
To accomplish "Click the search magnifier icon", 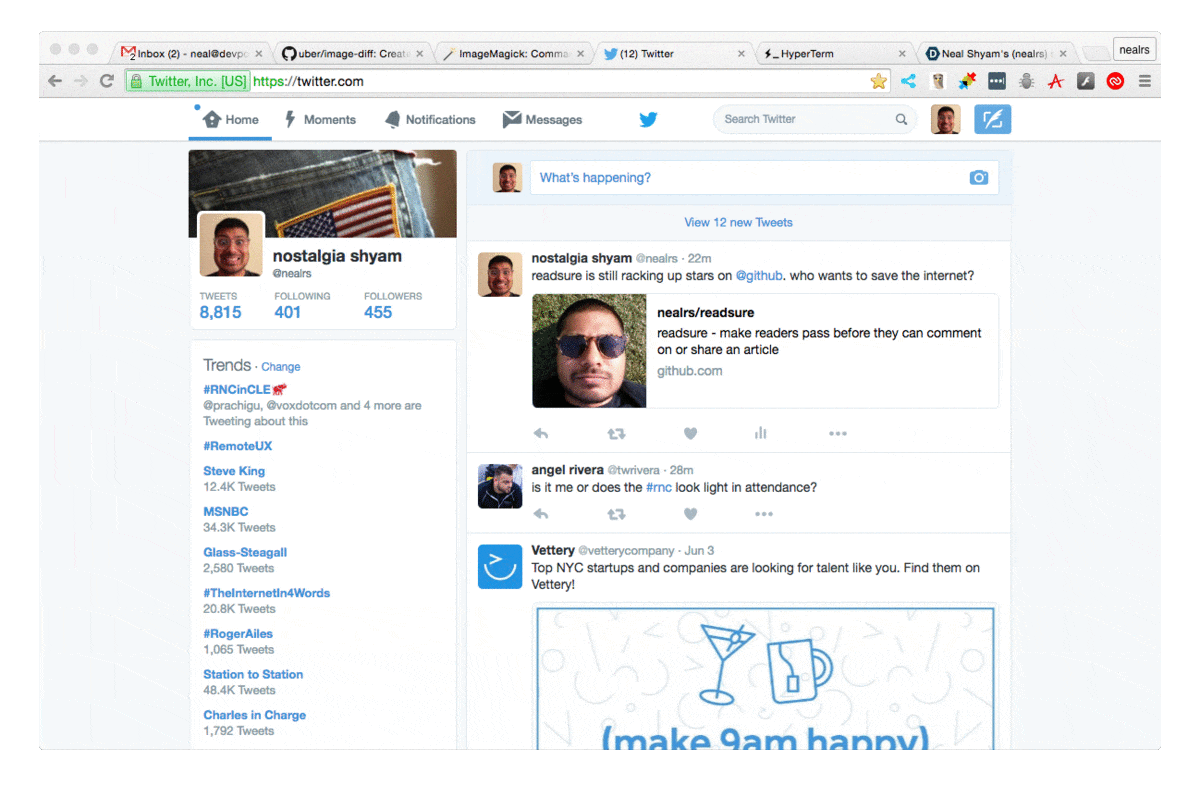I will tap(901, 119).
